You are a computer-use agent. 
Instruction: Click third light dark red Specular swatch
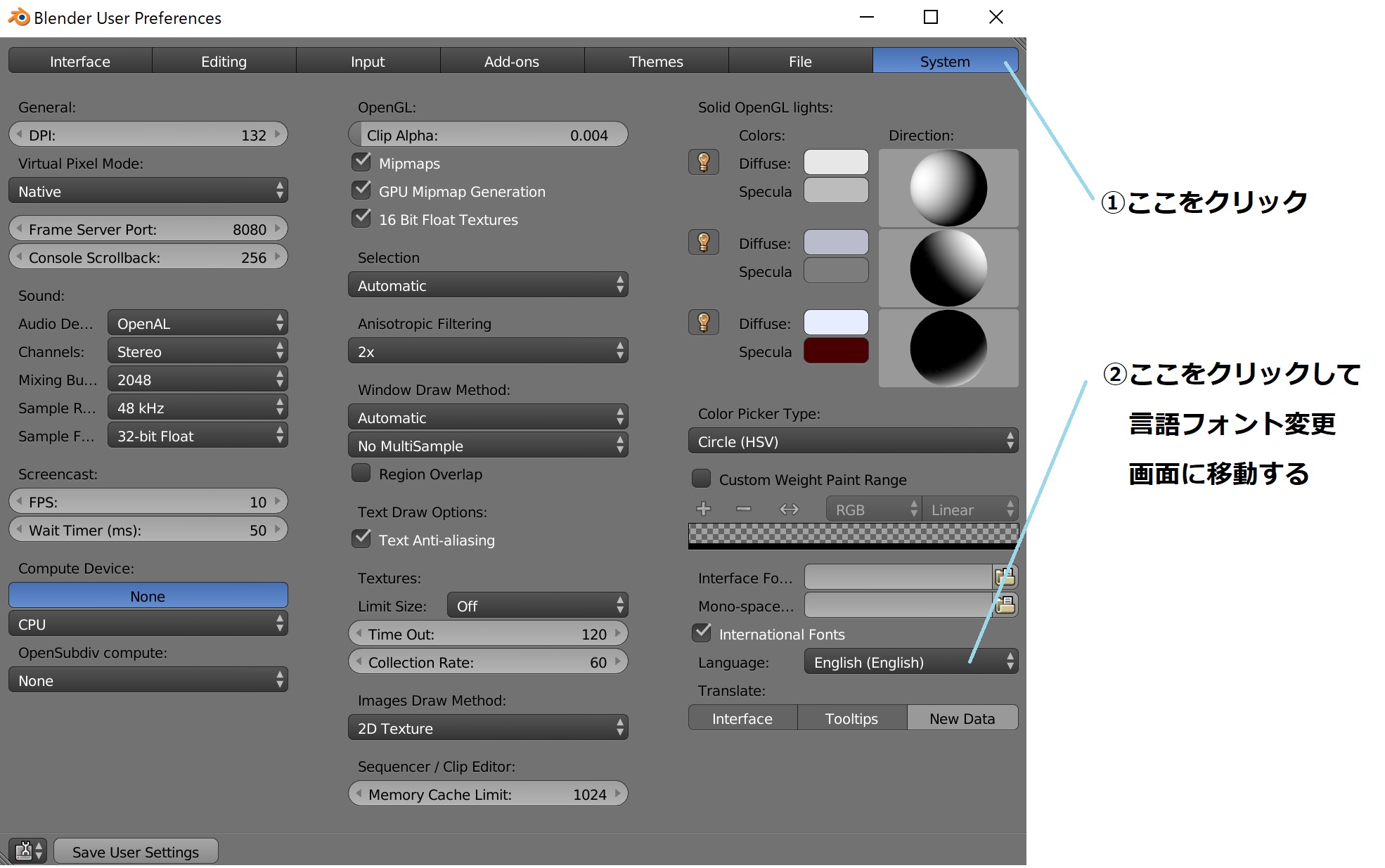pos(836,351)
